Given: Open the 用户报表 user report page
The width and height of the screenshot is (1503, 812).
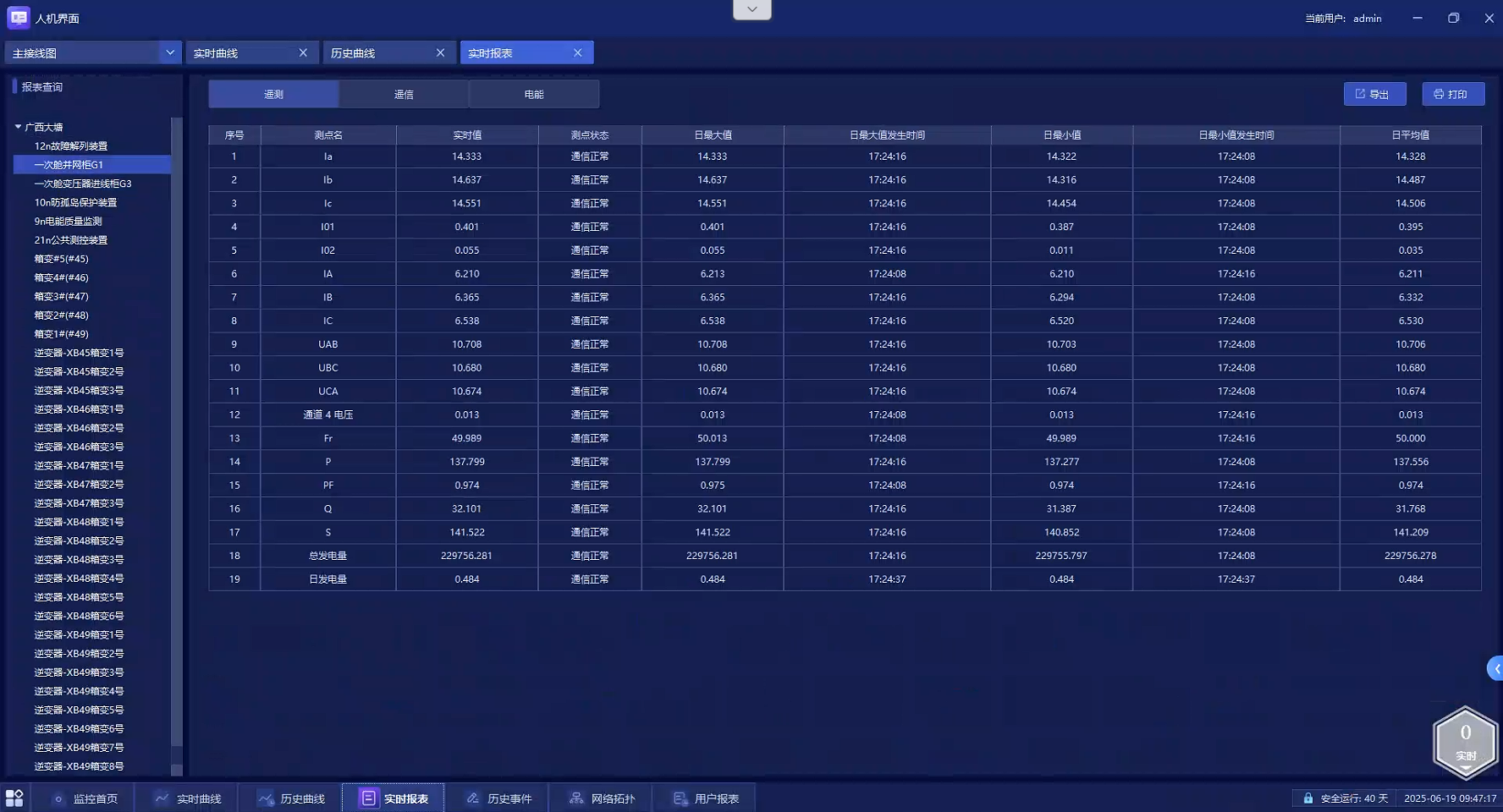Looking at the screenshot, I should (x=707, y=798).
